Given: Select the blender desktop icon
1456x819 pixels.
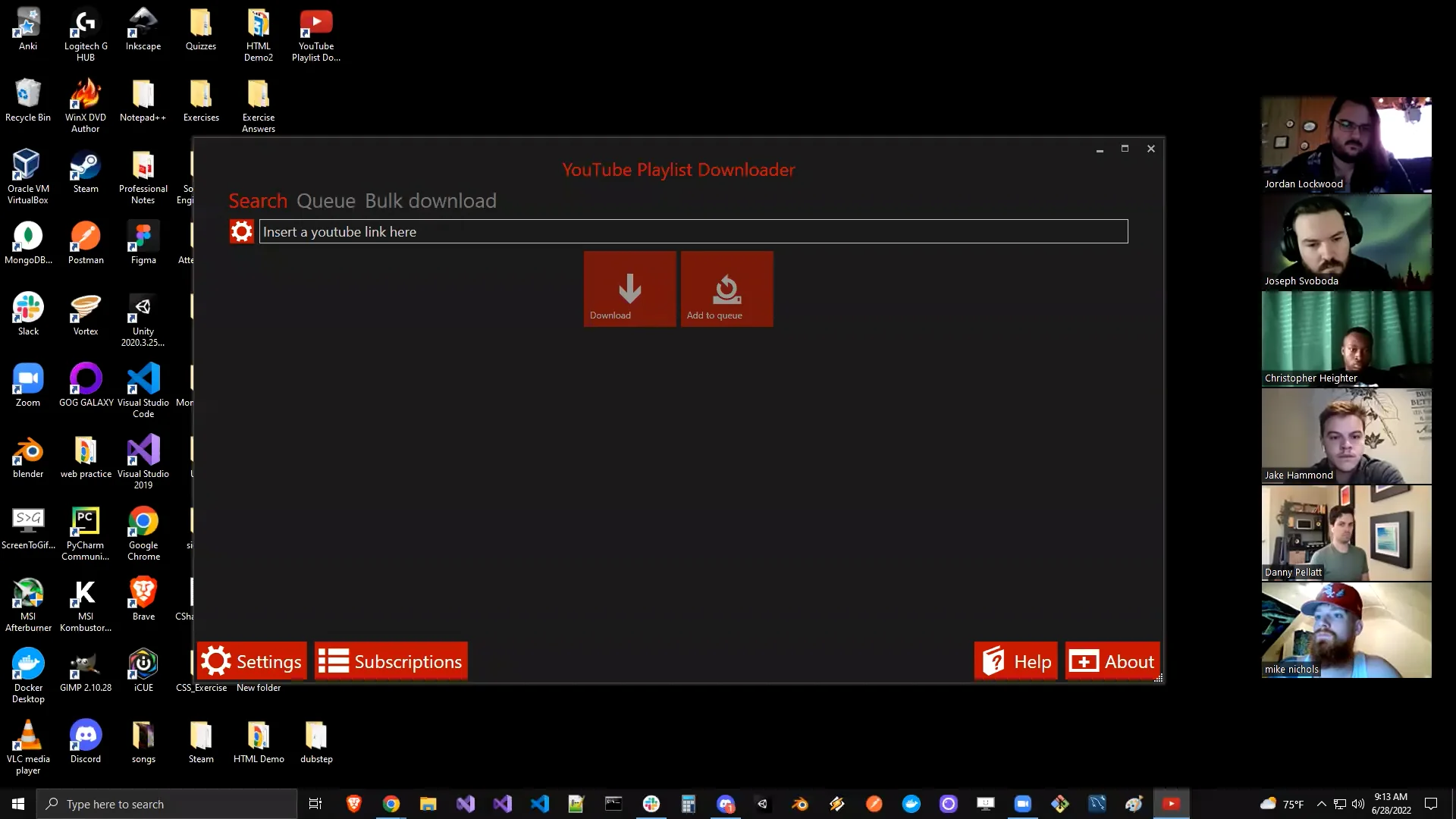Looking at the screenshot, I should click(28, 458).
